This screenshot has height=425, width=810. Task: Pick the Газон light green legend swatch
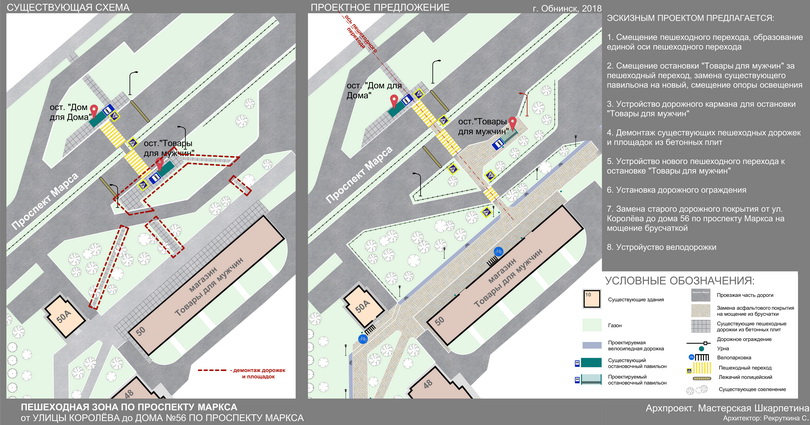tap(593, 325)
